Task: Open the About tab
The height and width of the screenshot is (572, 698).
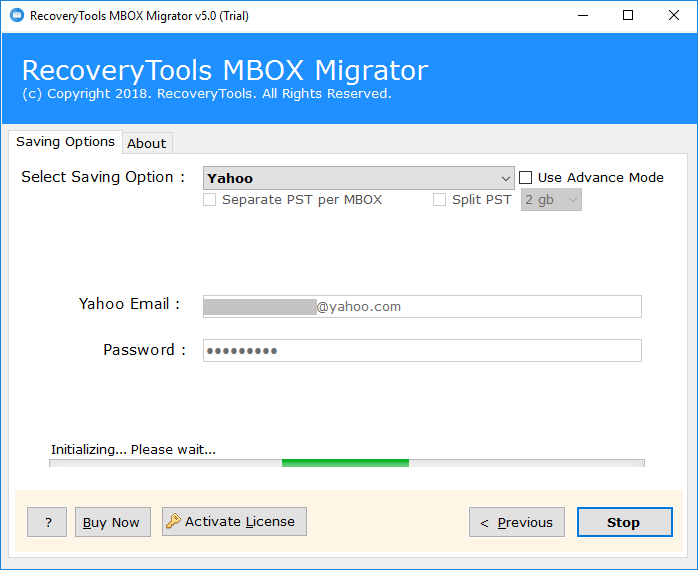Action: (x=147, y=143)
